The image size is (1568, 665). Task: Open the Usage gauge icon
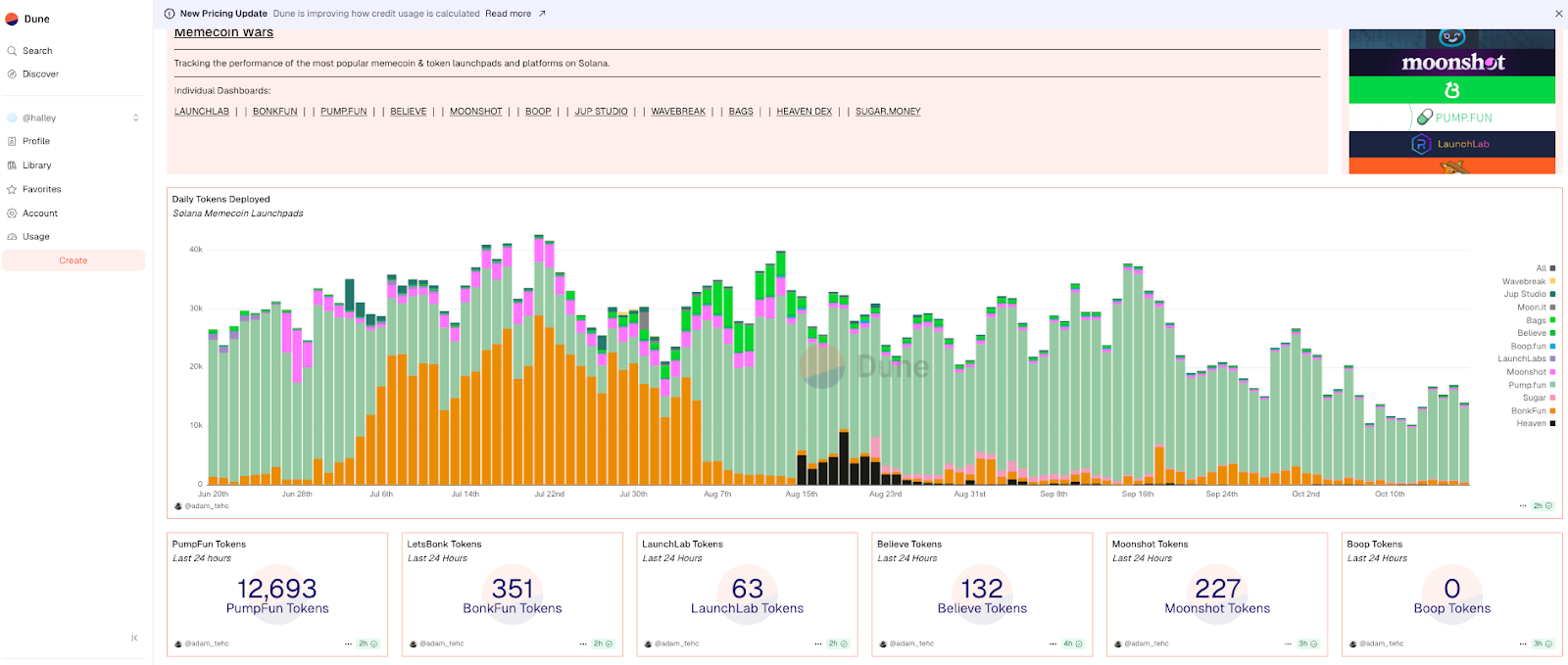click(x=12, y=237)
